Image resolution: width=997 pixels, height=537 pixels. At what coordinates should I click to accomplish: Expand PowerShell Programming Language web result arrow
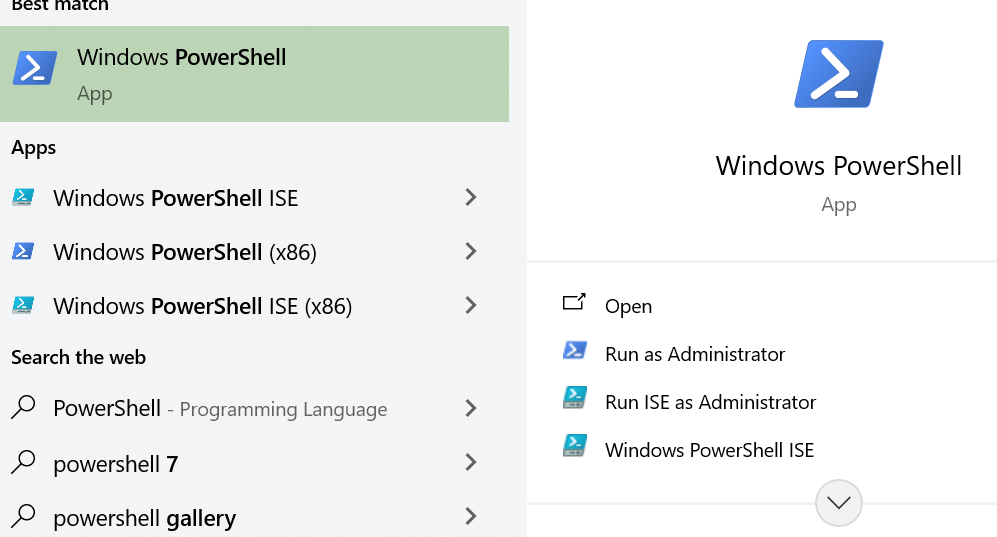pyautogui.click(x=470, y=408)
